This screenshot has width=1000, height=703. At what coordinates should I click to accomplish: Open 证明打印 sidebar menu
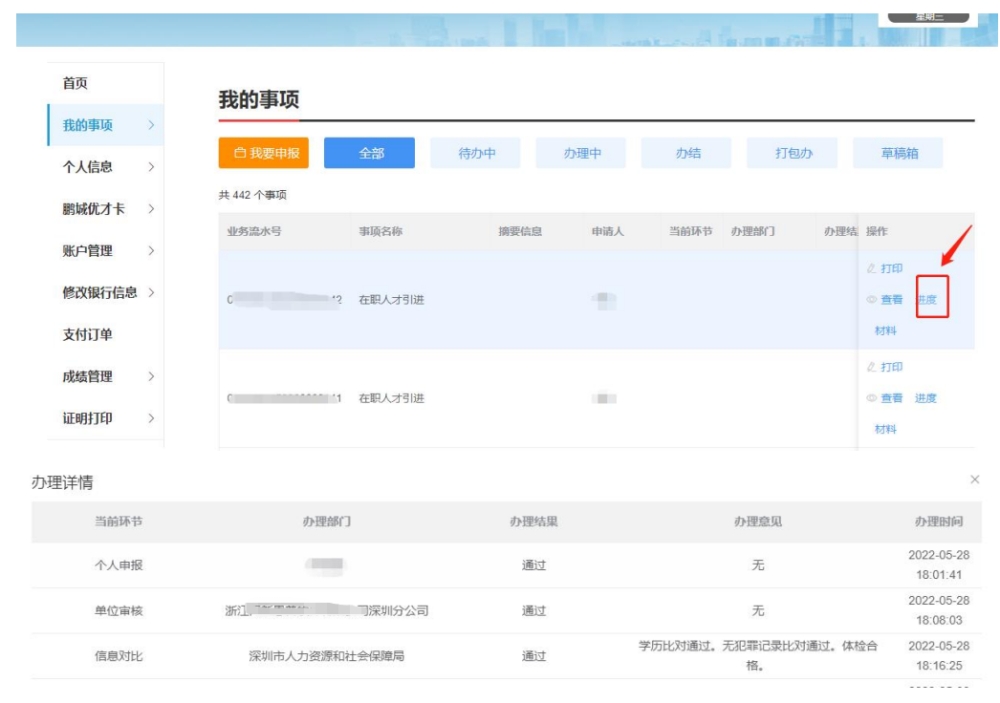click(x=87, y=418)
